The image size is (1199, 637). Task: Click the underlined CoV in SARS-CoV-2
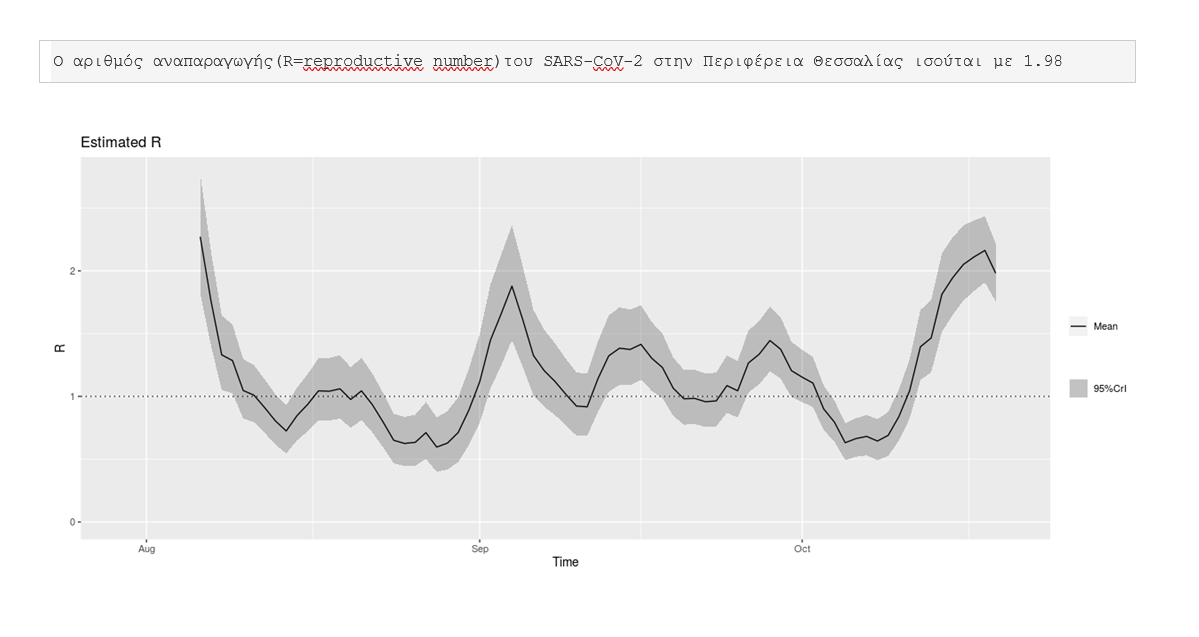coord(608,61)
